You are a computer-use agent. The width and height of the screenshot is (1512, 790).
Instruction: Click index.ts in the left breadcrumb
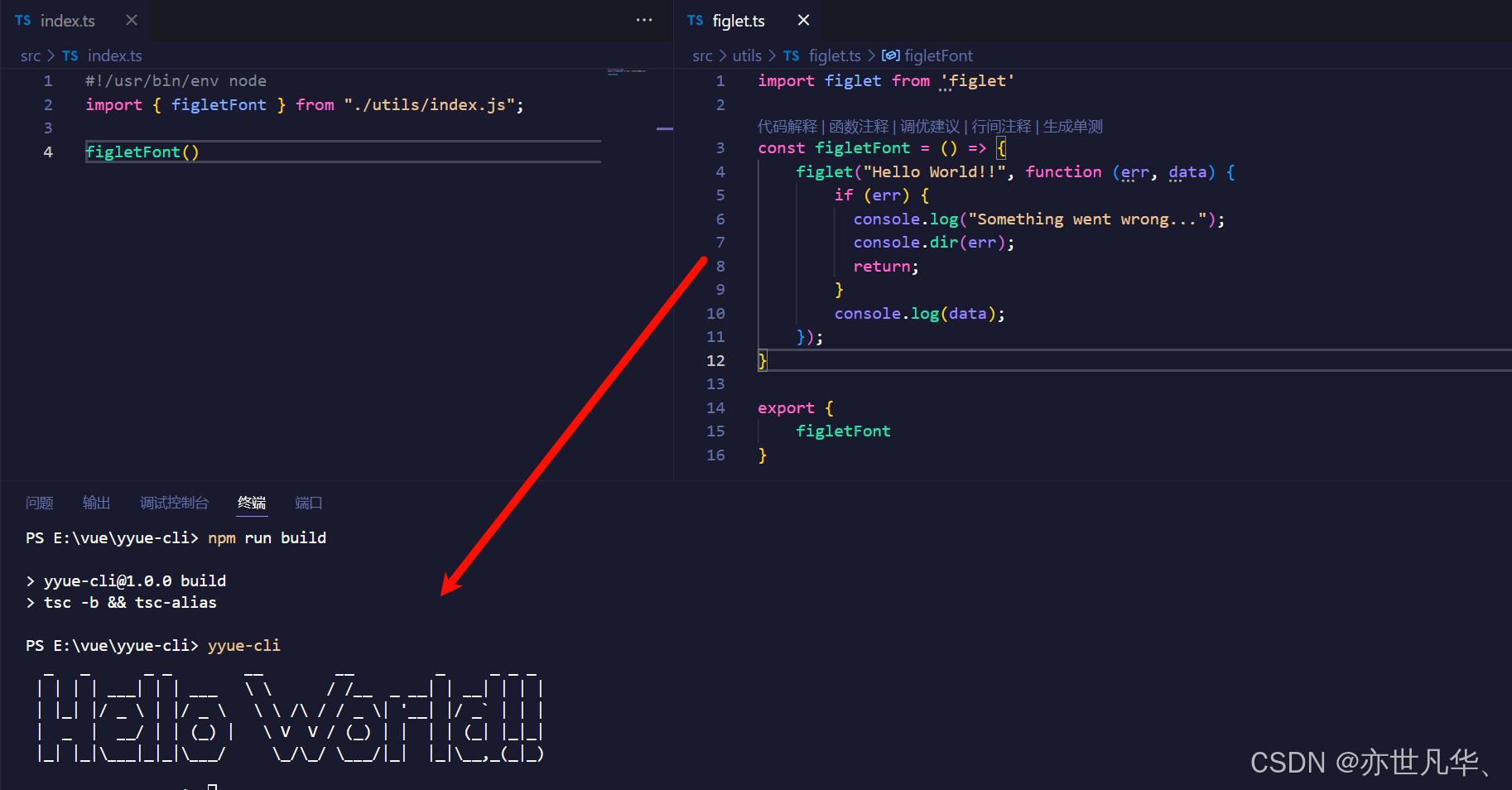coord(115,55)
